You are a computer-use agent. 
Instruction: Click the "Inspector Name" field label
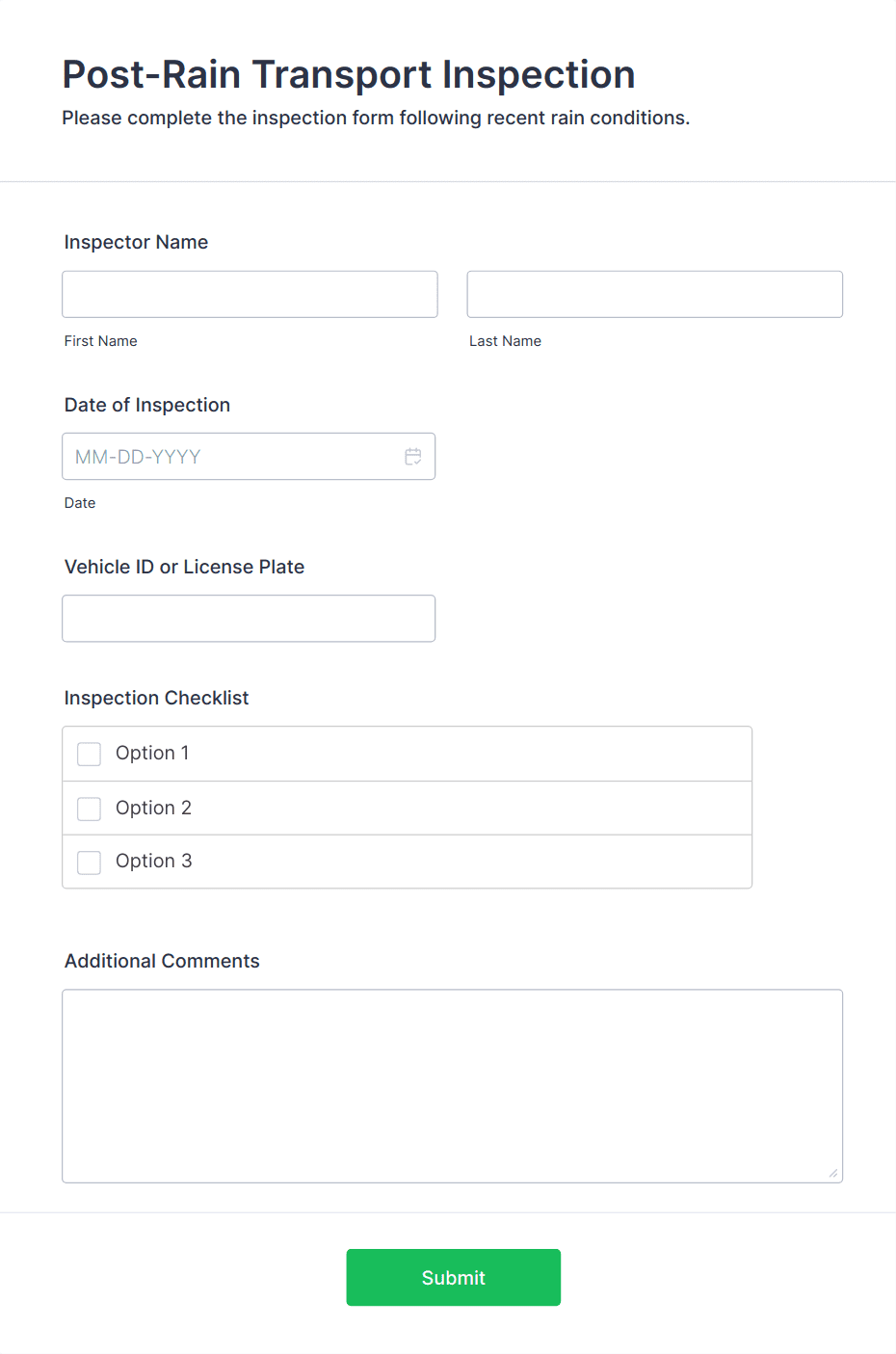[136, 242]
